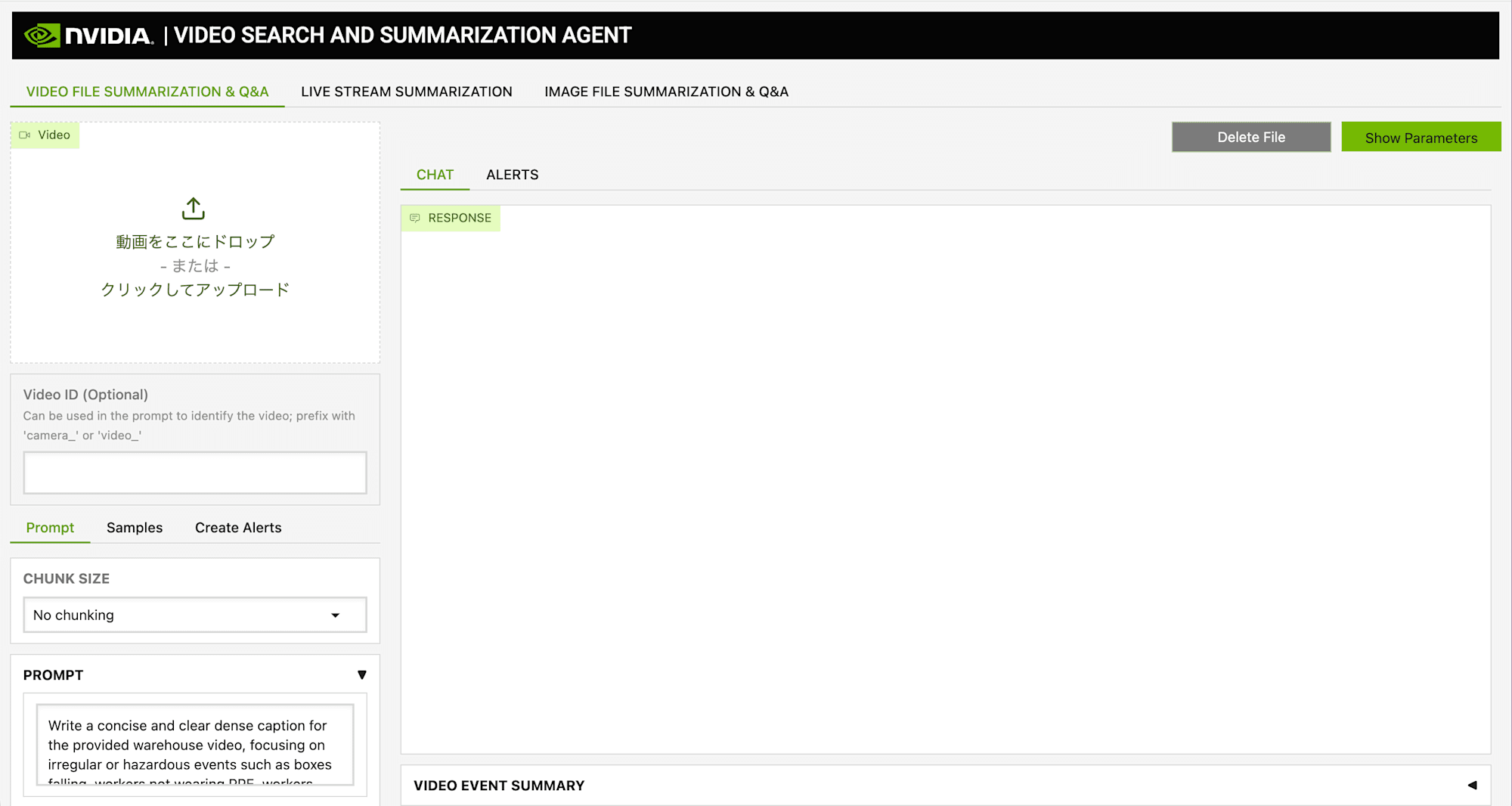Open the Samples tab

[x=135, y=528]
